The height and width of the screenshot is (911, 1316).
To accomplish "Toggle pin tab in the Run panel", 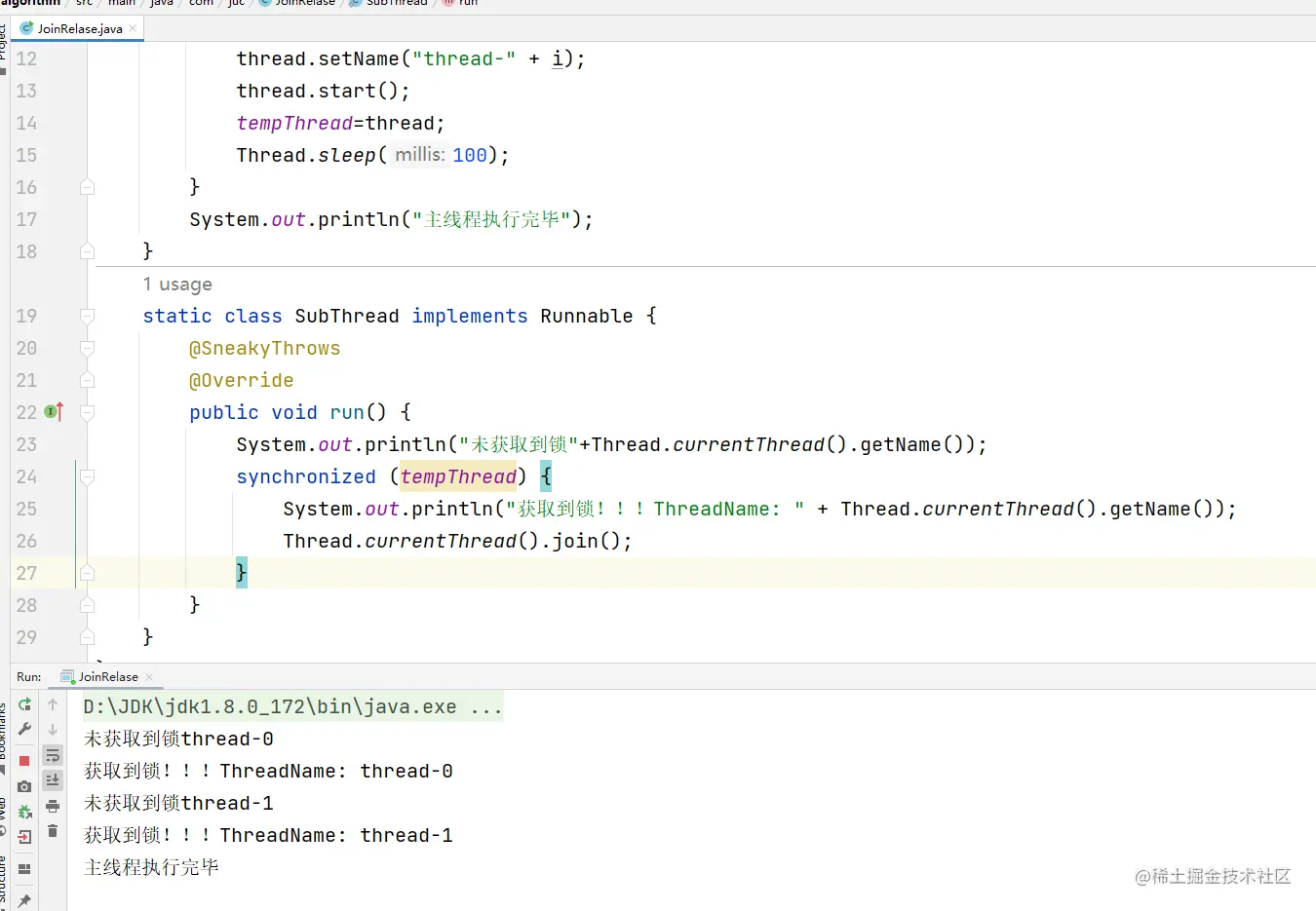I will (24, 901).
